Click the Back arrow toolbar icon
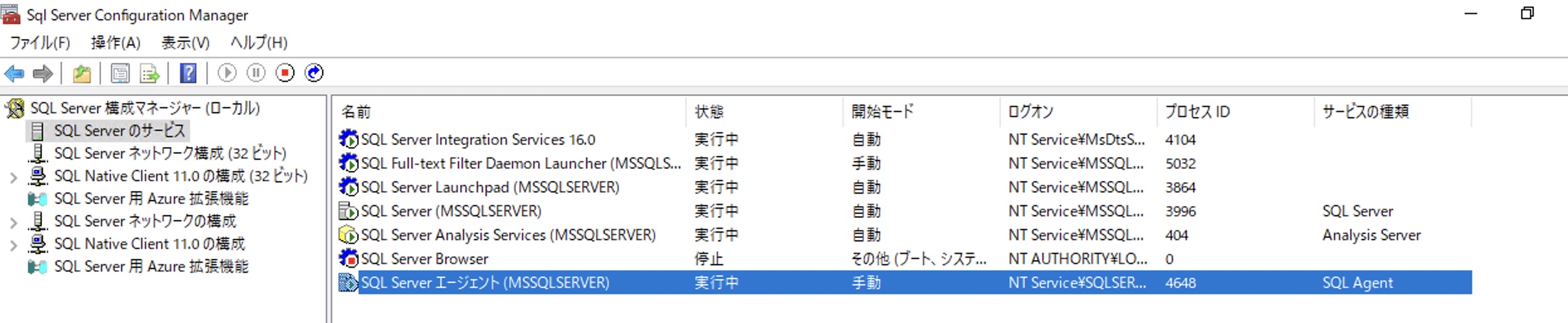This screenshot has height=323, width=1568. [14, 74]
